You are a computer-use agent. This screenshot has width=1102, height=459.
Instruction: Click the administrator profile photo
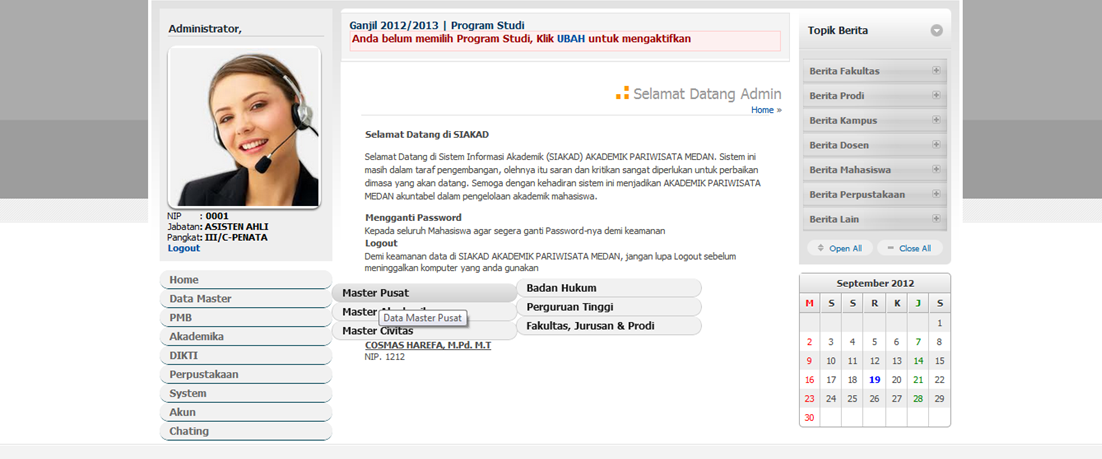[244, 128]
